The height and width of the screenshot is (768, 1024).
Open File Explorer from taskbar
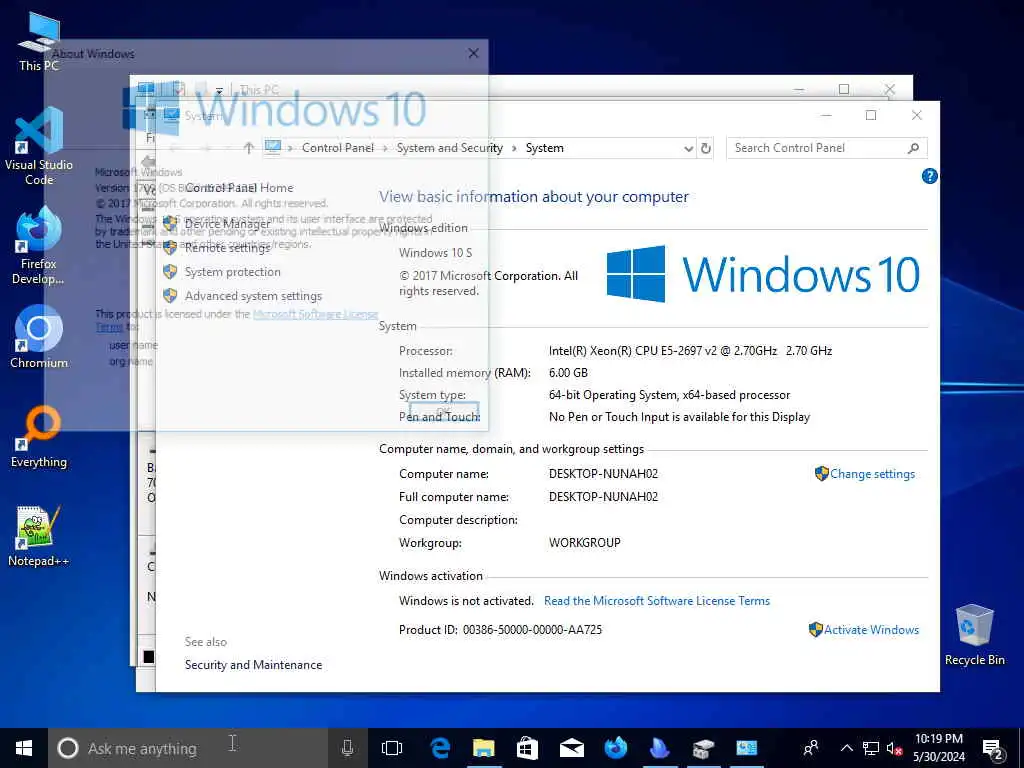tap(484, 748)
